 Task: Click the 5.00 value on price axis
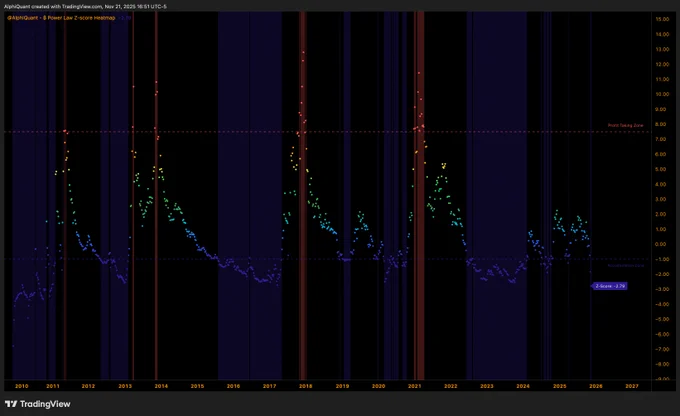(x=662, y=169)
